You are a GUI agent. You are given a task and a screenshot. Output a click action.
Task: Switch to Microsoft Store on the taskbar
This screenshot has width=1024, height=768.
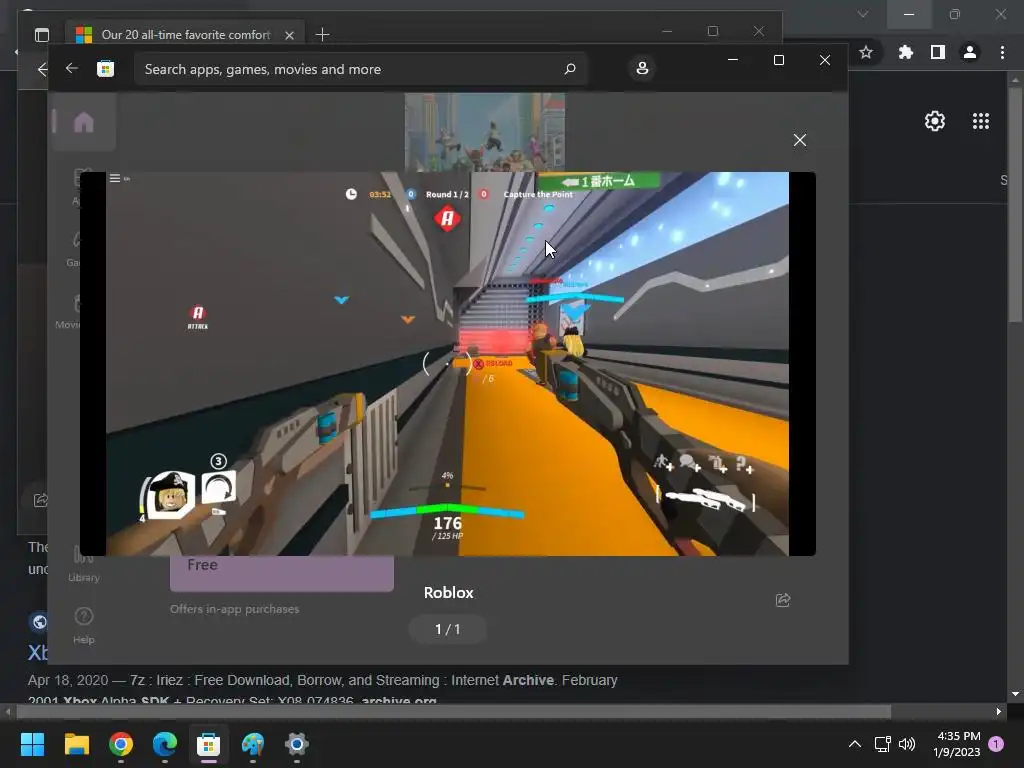click(x=208, y=744)
